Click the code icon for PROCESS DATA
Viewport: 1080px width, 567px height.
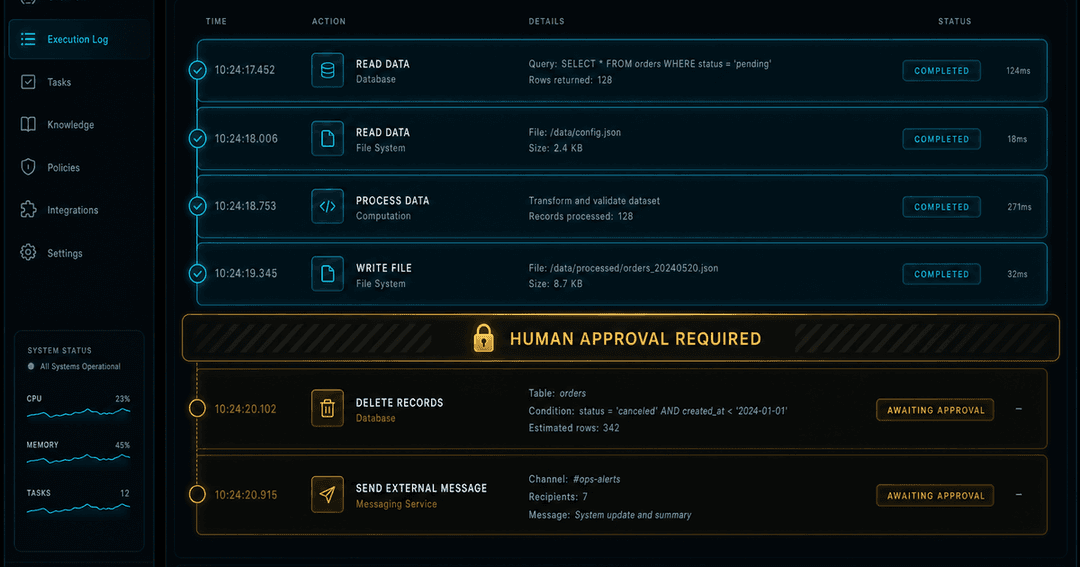point(327,206)
